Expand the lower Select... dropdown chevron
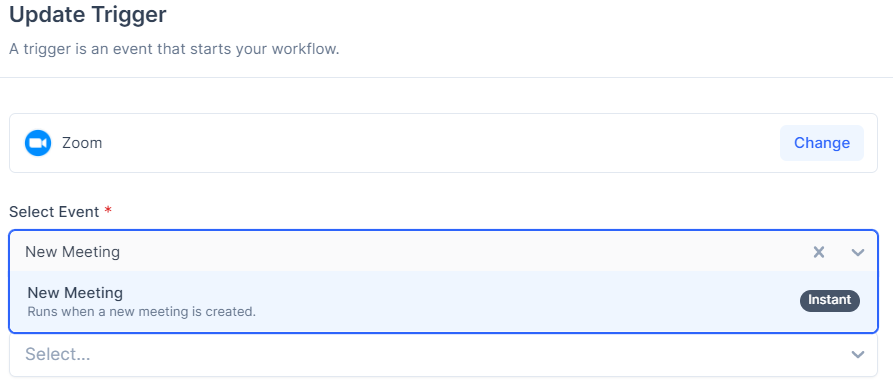The width and height of the screenshot is (893, 388). pos(858,354)
